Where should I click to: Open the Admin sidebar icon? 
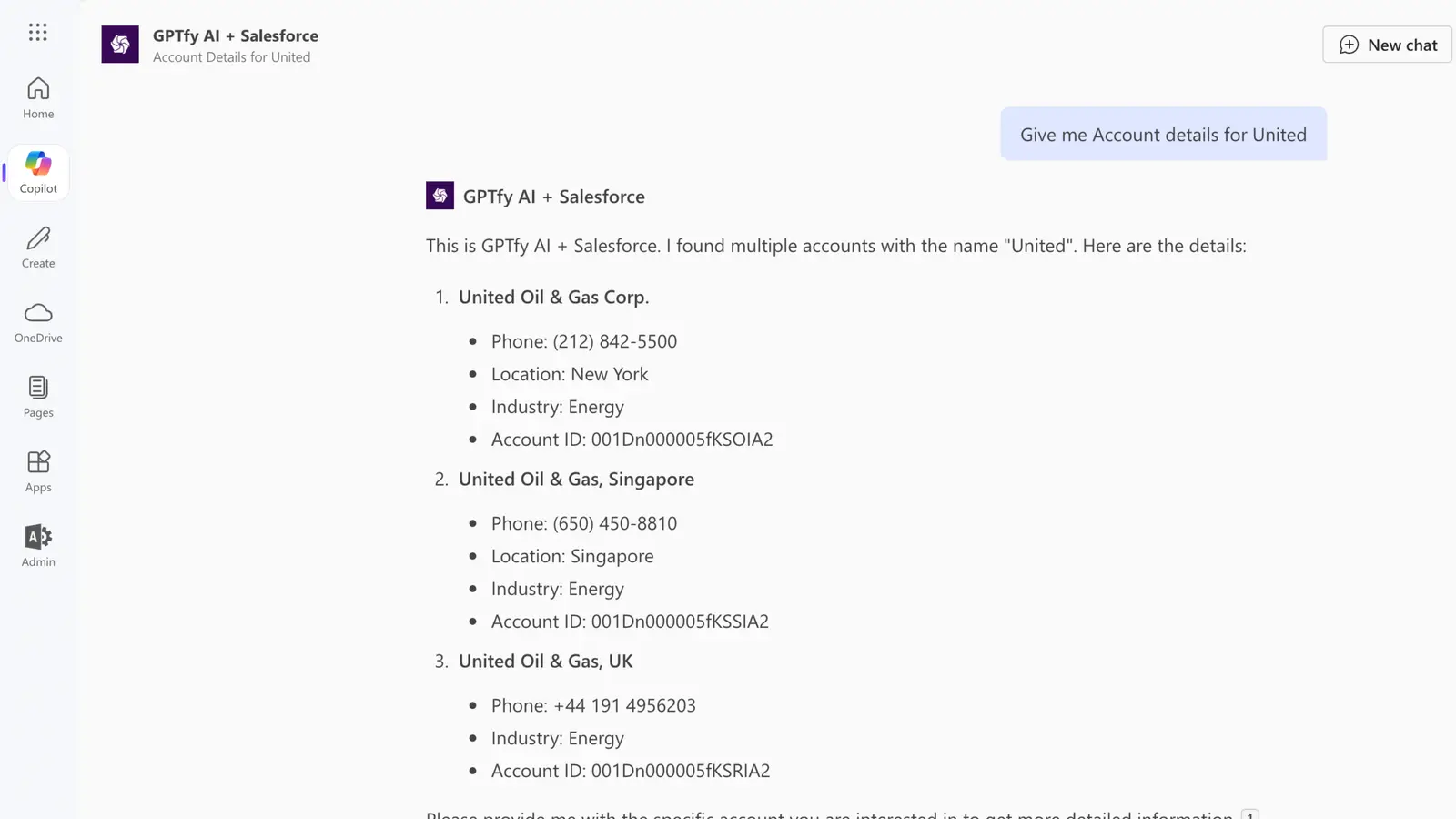[x=38, y=546]
